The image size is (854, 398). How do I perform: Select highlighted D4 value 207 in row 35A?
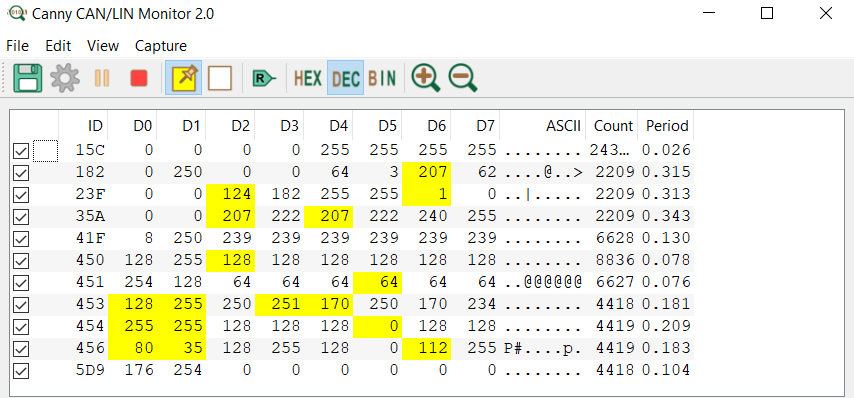tap(328, 217)
